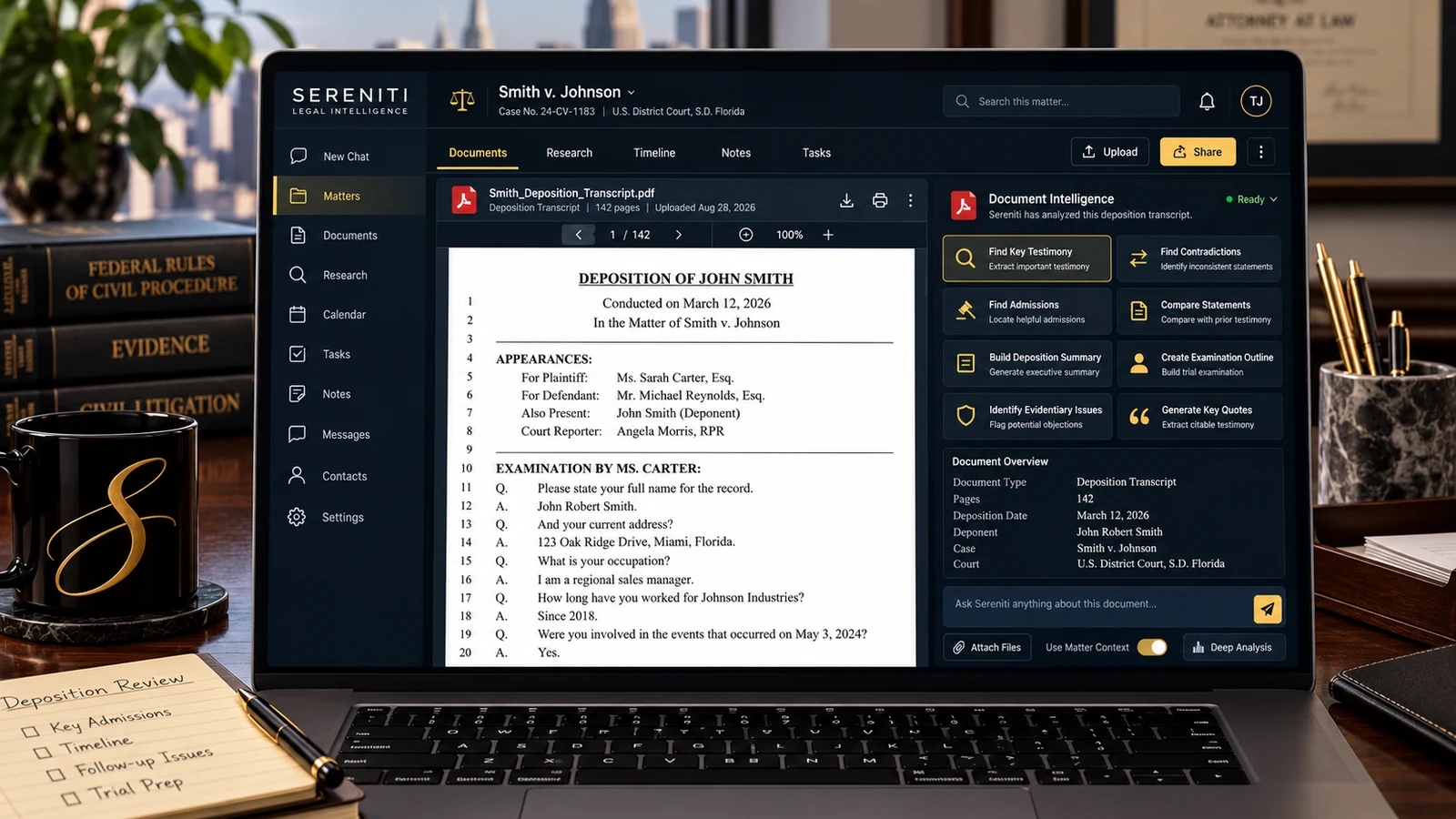Open Settings in the sidebar
This screenshot has width=1456, height=819.
click(326, 517)
